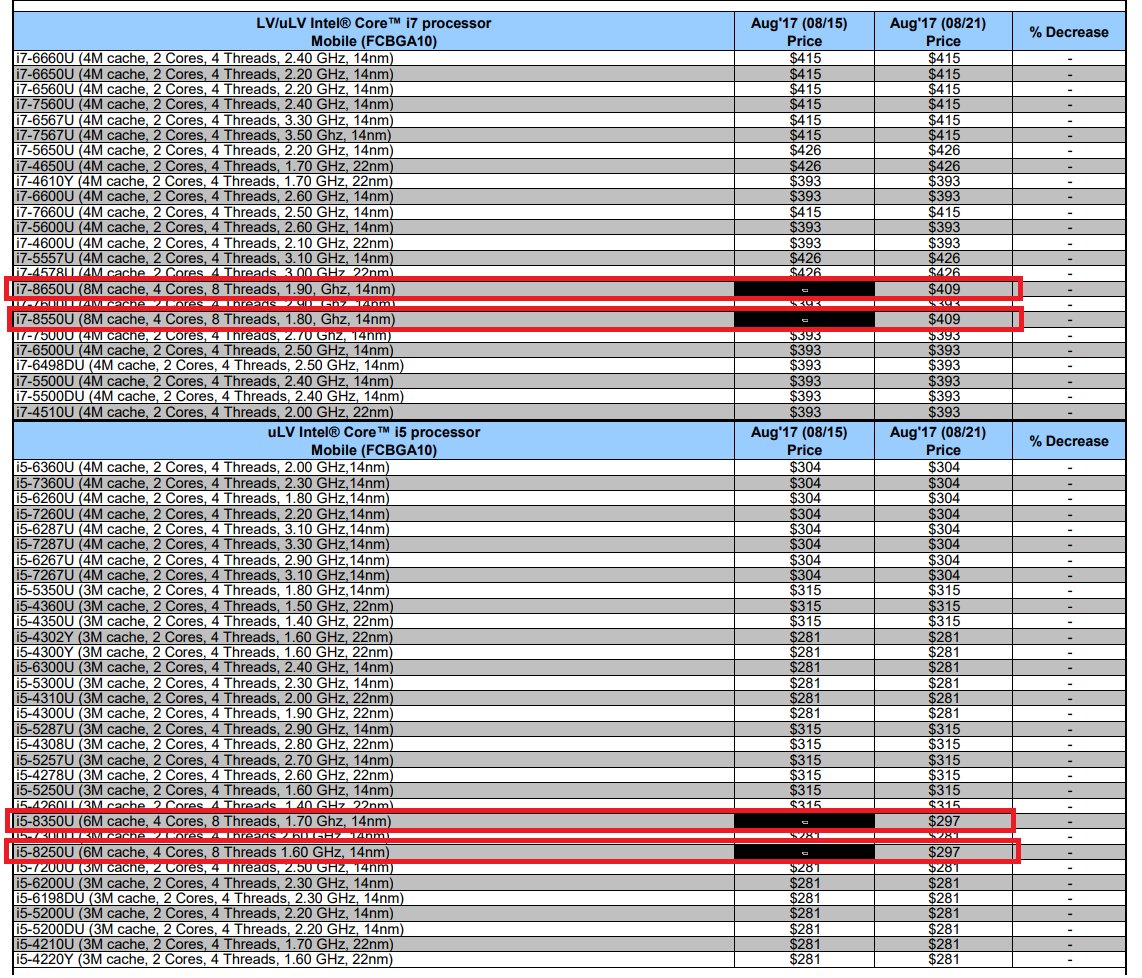Click the % Decrease header in i7 table
This screenshot has width=1142, height=978.
pos(1068,32)
